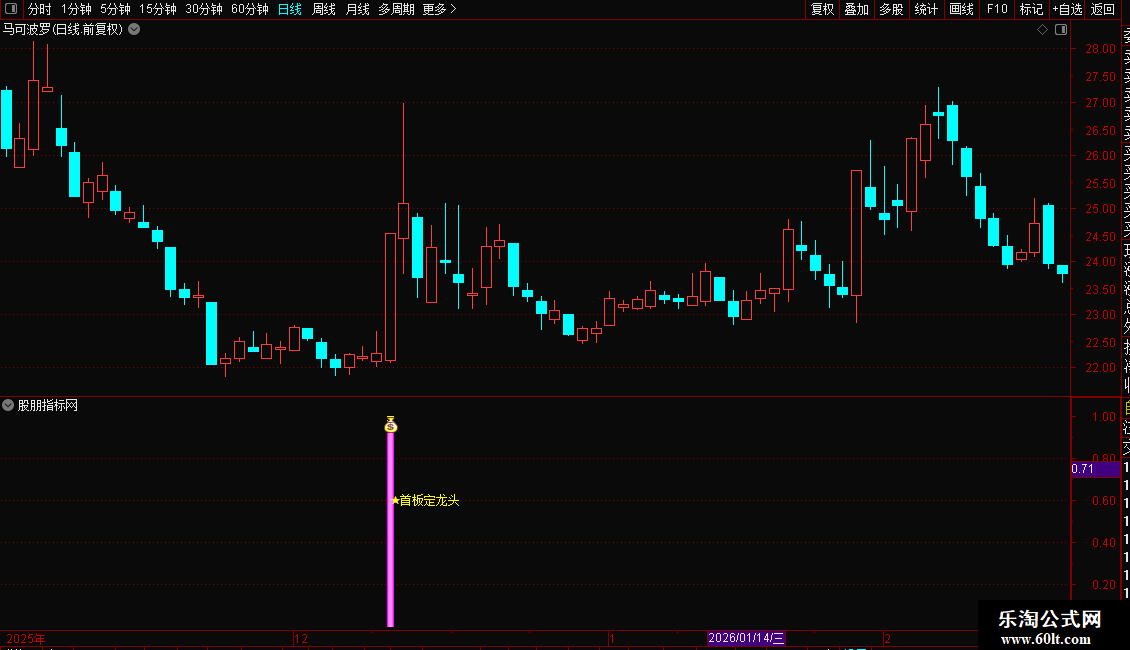Image resolution: width=1130 pixels, height=650 pixels.
Task: Click the ★首板定龙头 signal label
Action: (425, 500)
